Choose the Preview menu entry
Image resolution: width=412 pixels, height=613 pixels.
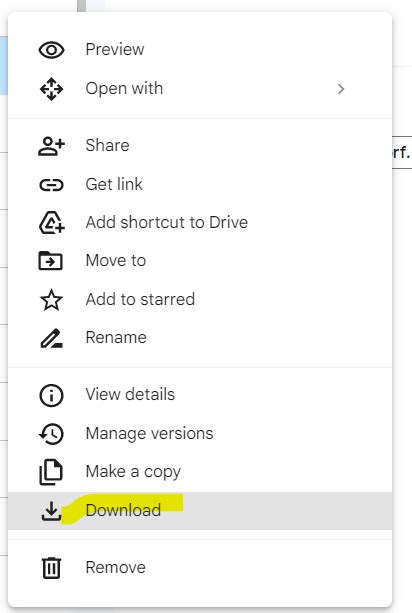point(200,50)
